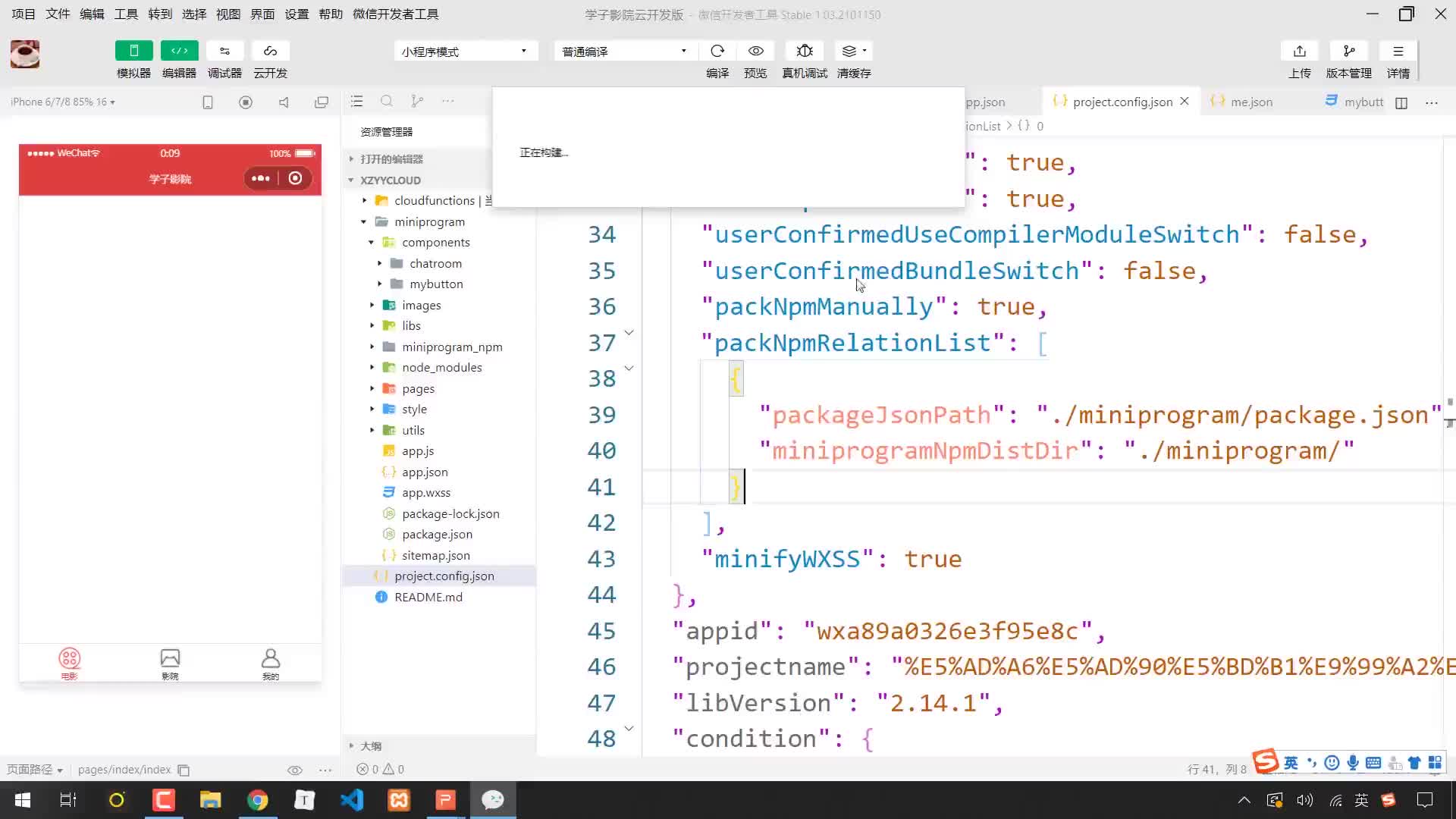
Task: Open the 项目 menu
Action: coord(24,14)
